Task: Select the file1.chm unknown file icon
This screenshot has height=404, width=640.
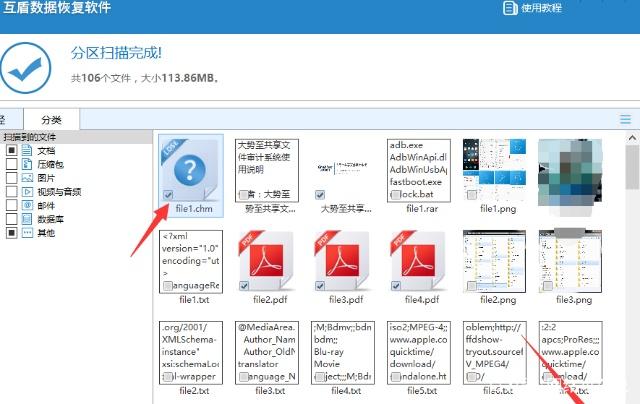Action: coord(190,170)
